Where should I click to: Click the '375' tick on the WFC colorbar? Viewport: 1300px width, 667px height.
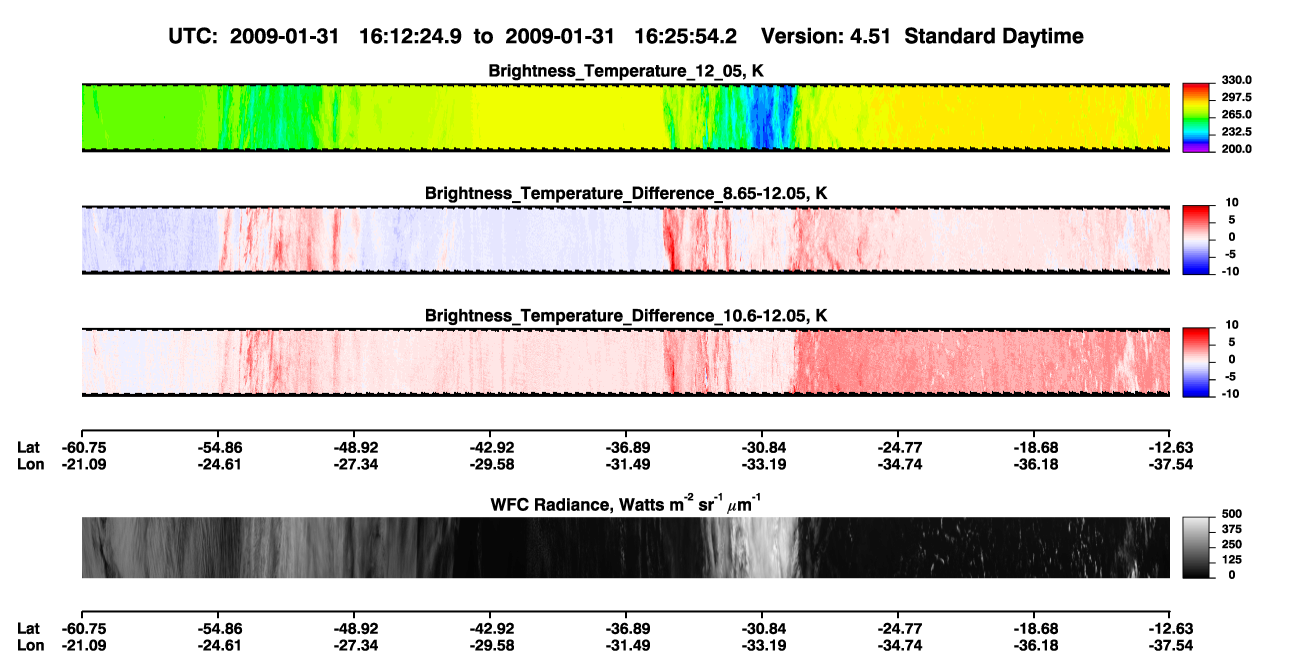click(x=1230, y=528)
